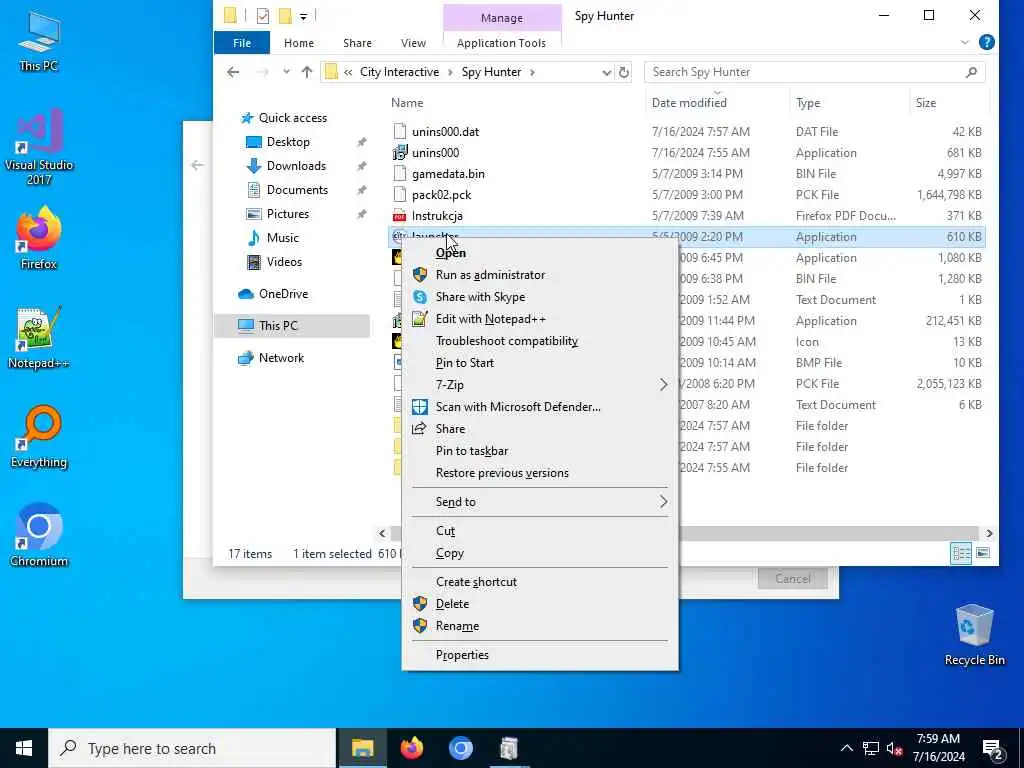
Task: Click the muted volume tray icon
Action: pos(894,748)
